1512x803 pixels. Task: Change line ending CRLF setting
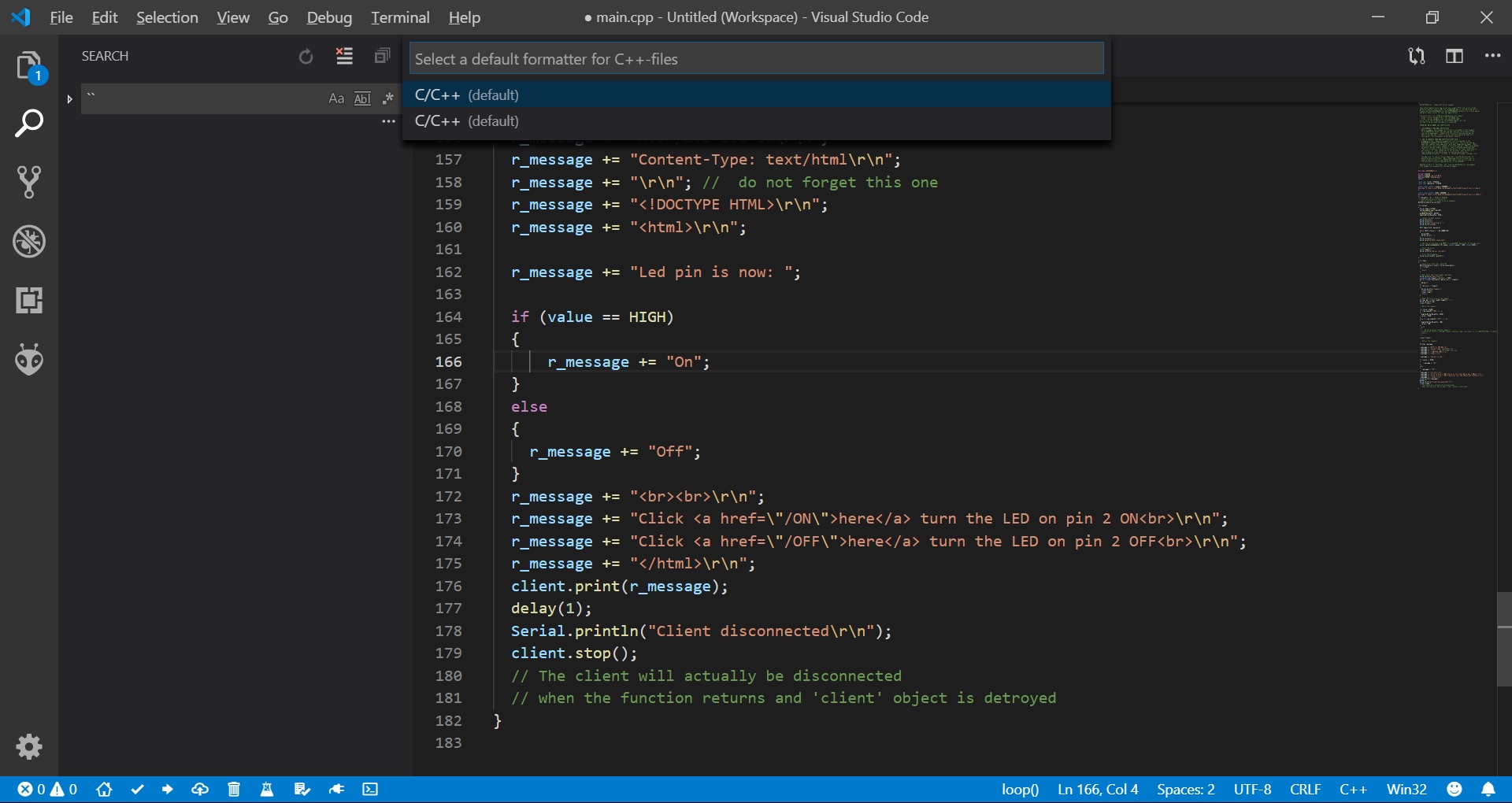pos(1305,790)
